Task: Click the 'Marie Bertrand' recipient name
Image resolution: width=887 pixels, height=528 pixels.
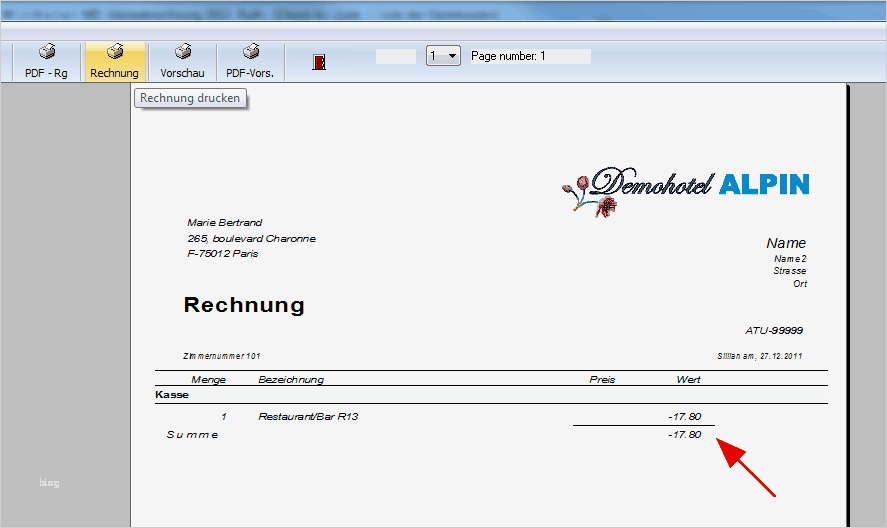Action: tap(225, 222)
